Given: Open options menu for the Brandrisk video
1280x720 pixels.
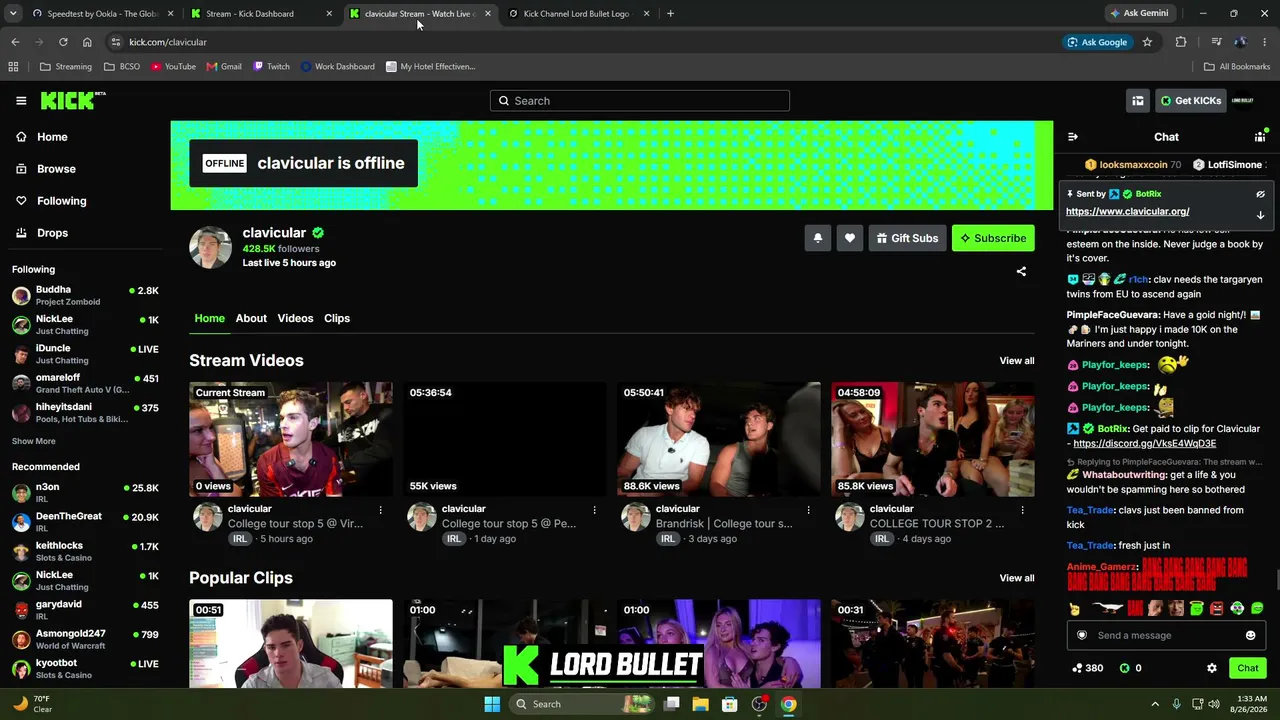Looking at the screenshot, I should tap(808, 510).
